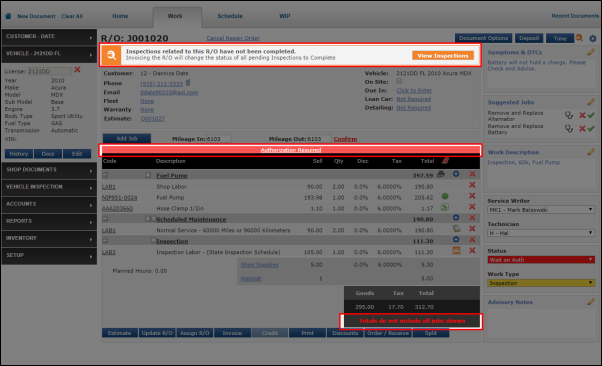The image size is (602, 366).
Task: Open the Status dropdown showing Wait on Auth
Action: [x=541, y=260]
